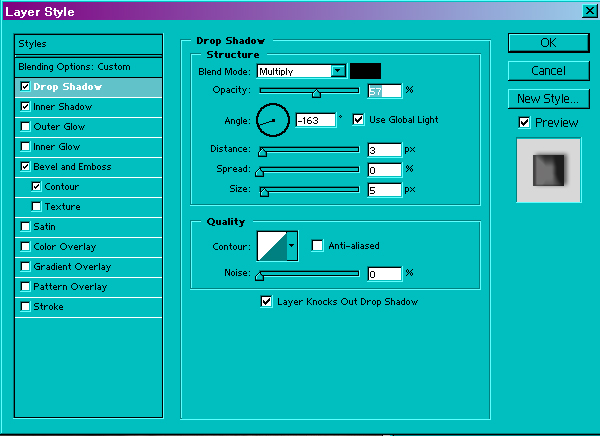Enable the Outer Glow checkbox
Viewport: 600px width, 436px height.
[25, 127]
